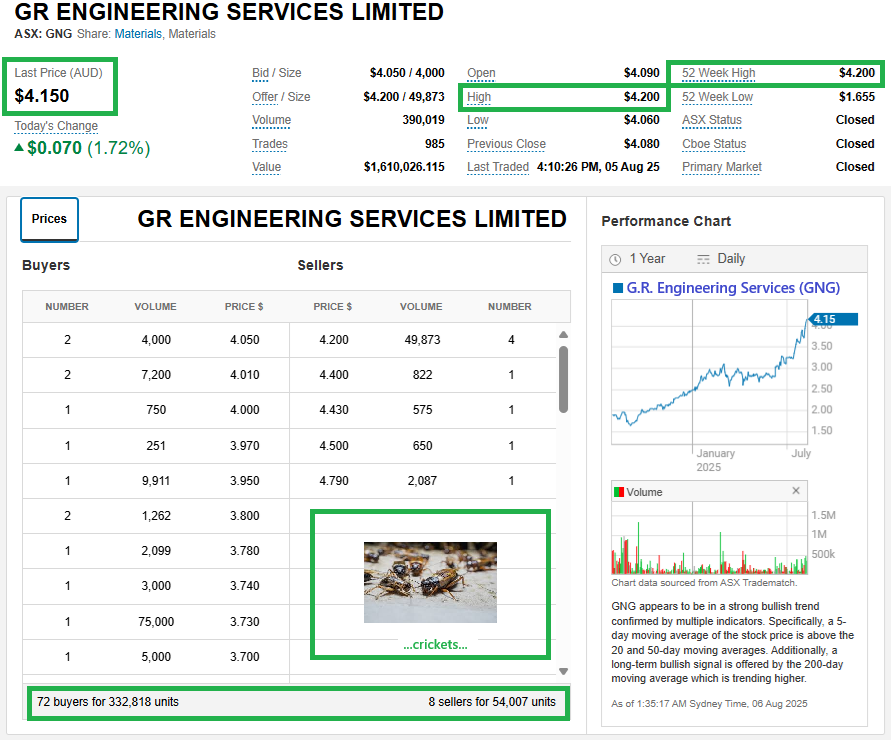The image size is (891, 740).
Task: Click the blue G.R. Engineering series swatch
Action: click(x=617, y=288)
